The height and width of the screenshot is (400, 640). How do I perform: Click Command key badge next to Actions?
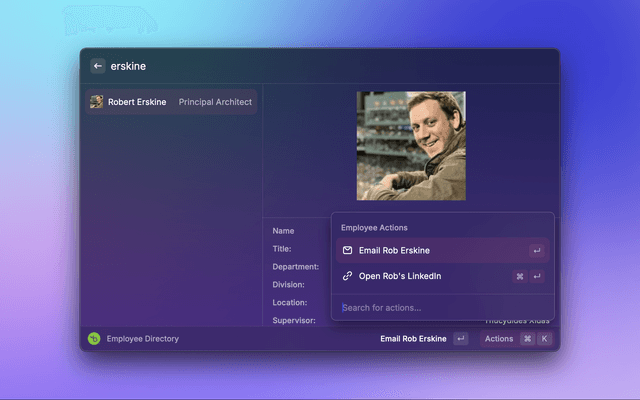coord(527,339)
